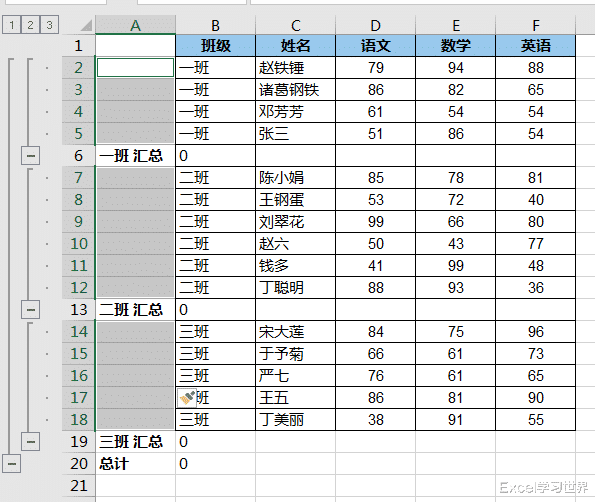Select column D header
Image resolution: width=595 pixels, height=502 pixels.
coord(376,25)
